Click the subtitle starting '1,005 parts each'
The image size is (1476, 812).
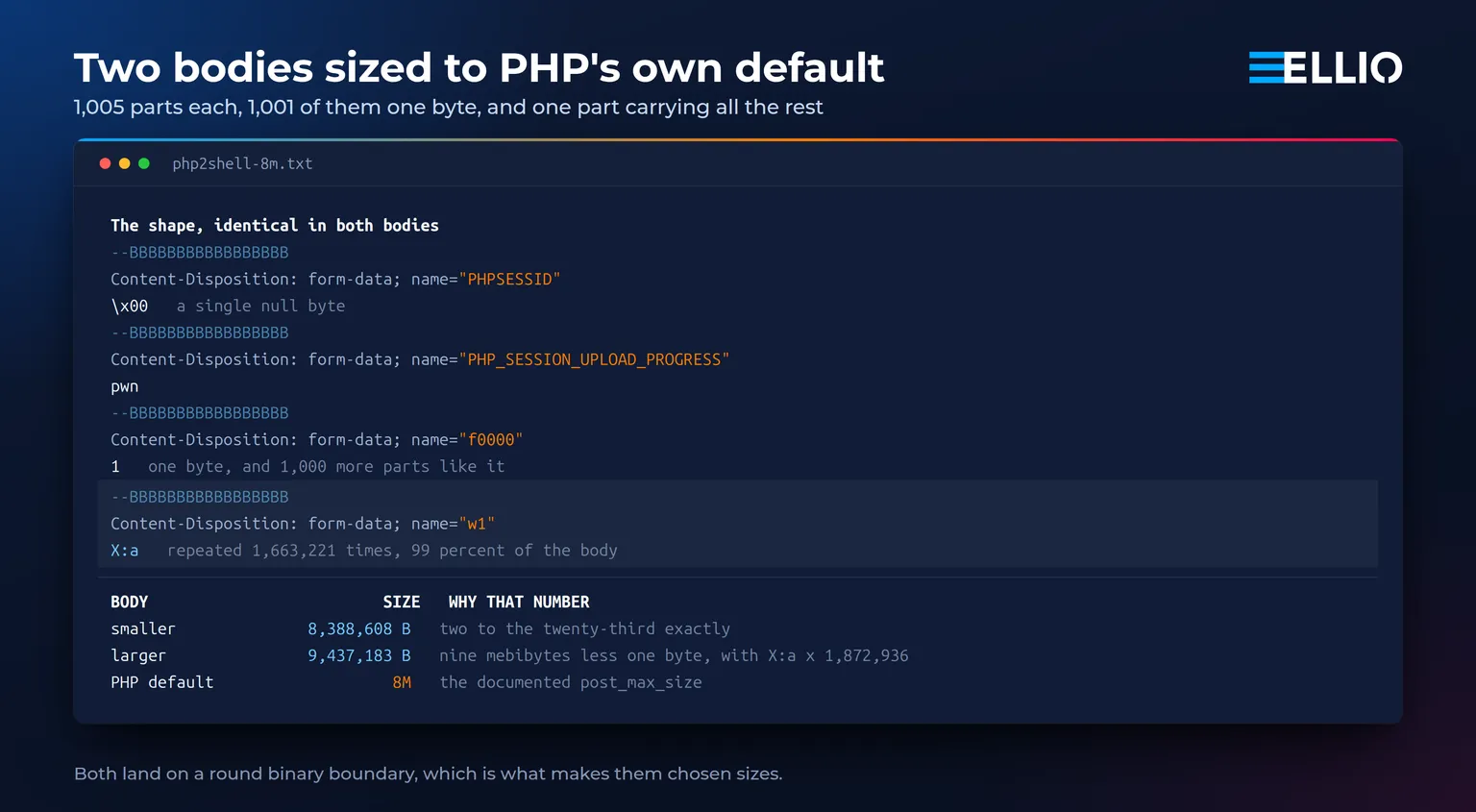pyautogui.click(x=448, y=107)
